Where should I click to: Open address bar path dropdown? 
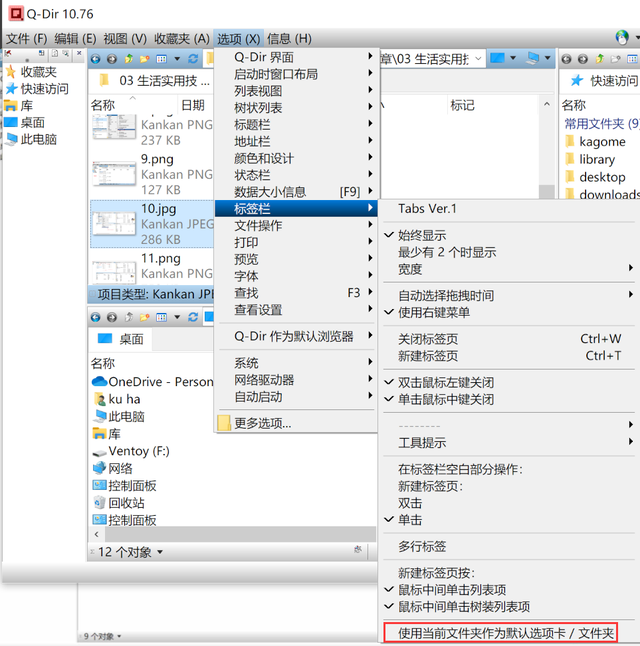pyautogui.click(x=478, y=59)
